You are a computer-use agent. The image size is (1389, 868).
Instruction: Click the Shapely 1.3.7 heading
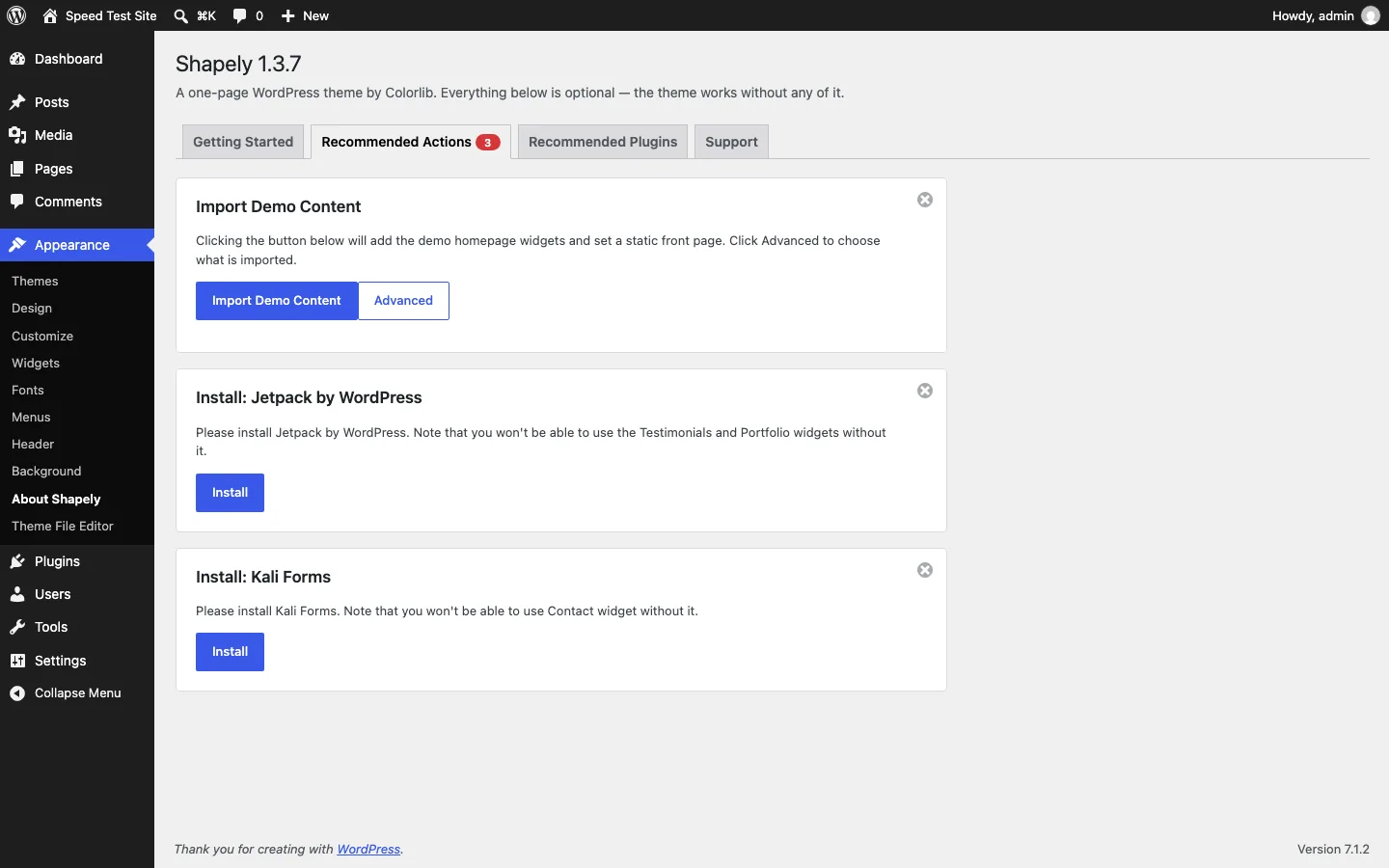(x=238, y=64)
